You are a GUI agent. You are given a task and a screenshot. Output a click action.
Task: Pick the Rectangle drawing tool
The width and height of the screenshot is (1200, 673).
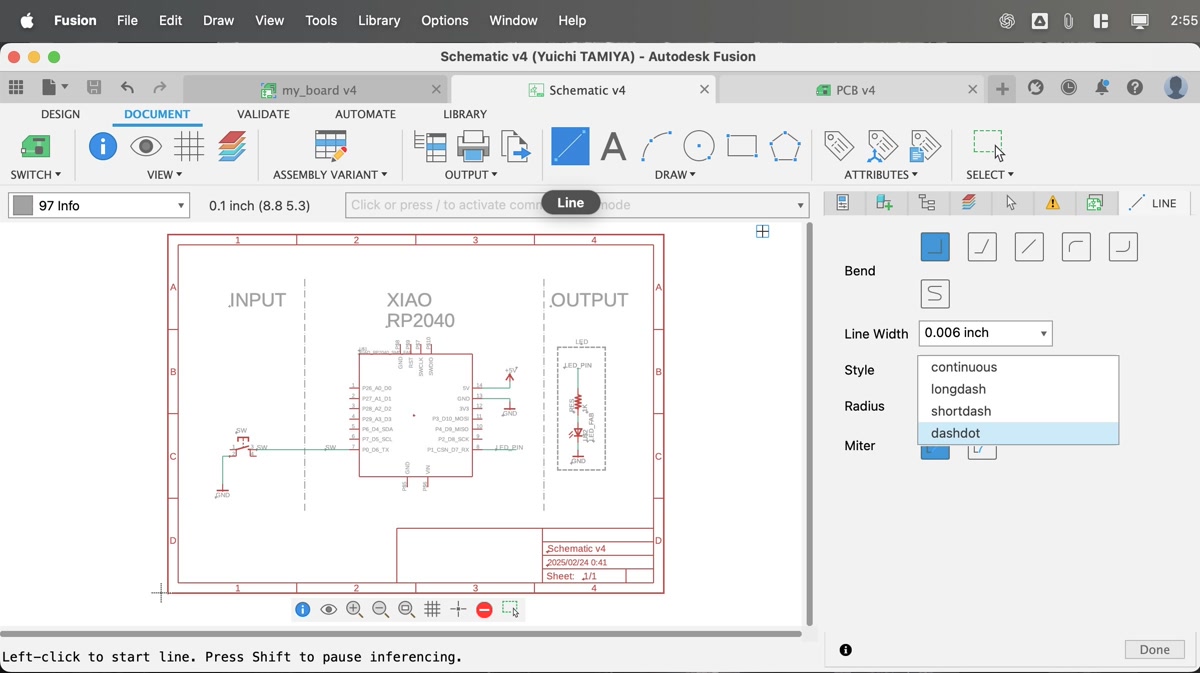742,147
